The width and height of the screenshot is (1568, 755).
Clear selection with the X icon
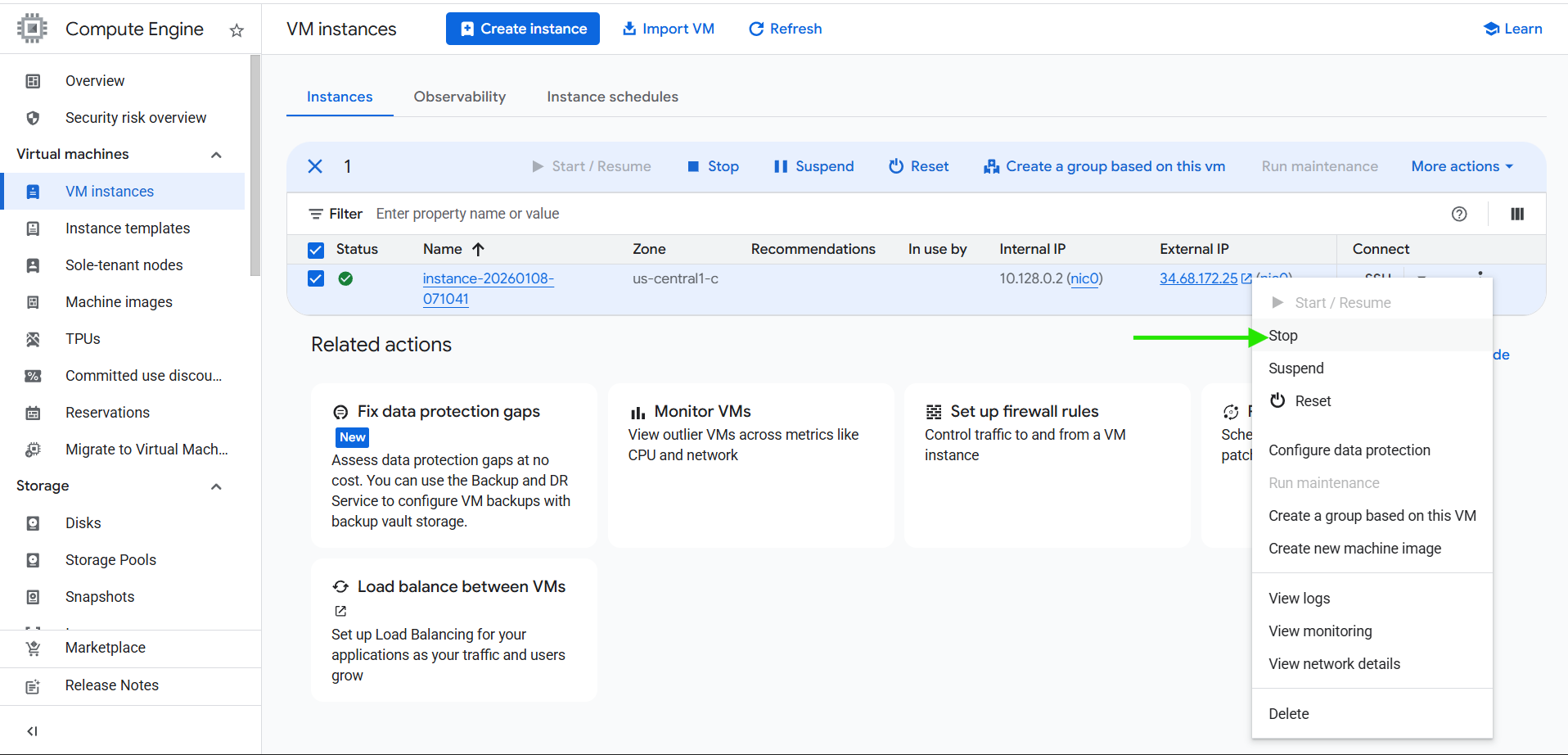coord(315,166)
